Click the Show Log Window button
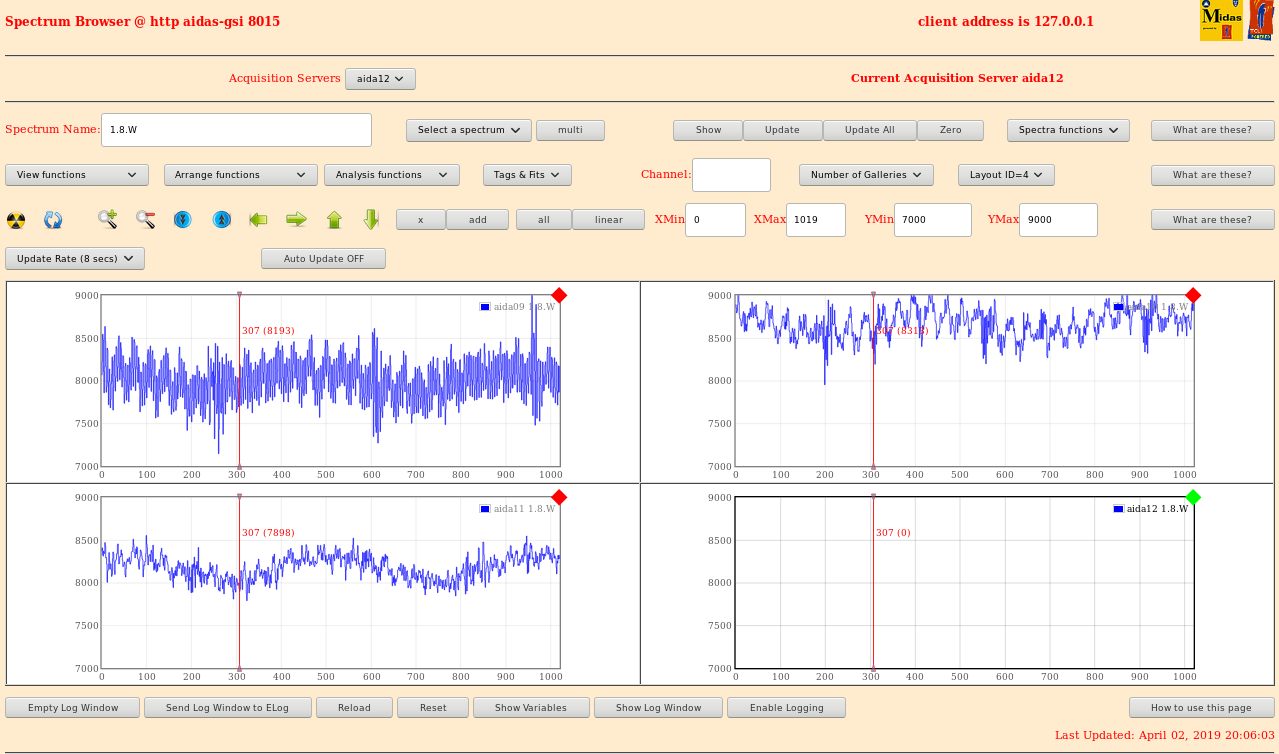Screen dimensions: 1279x754 pos(658,708)
